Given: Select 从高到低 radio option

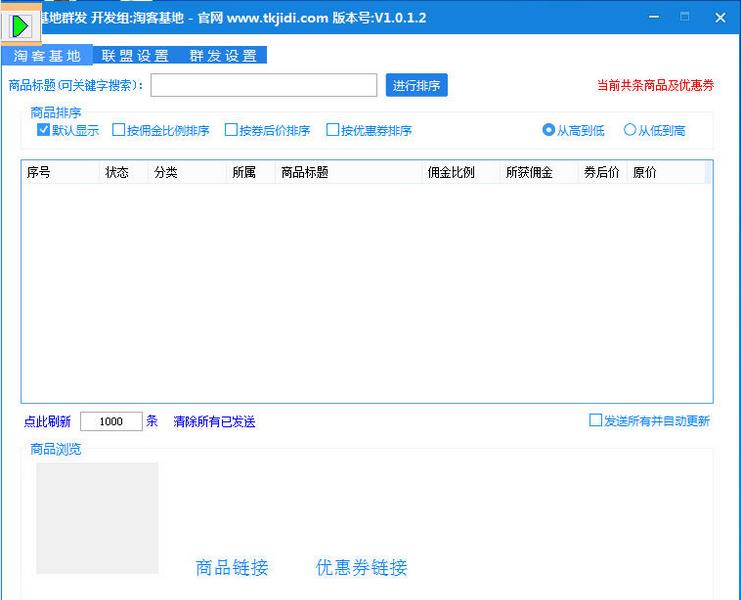Looking at the screenshot, I should click(x=549, y=130).
